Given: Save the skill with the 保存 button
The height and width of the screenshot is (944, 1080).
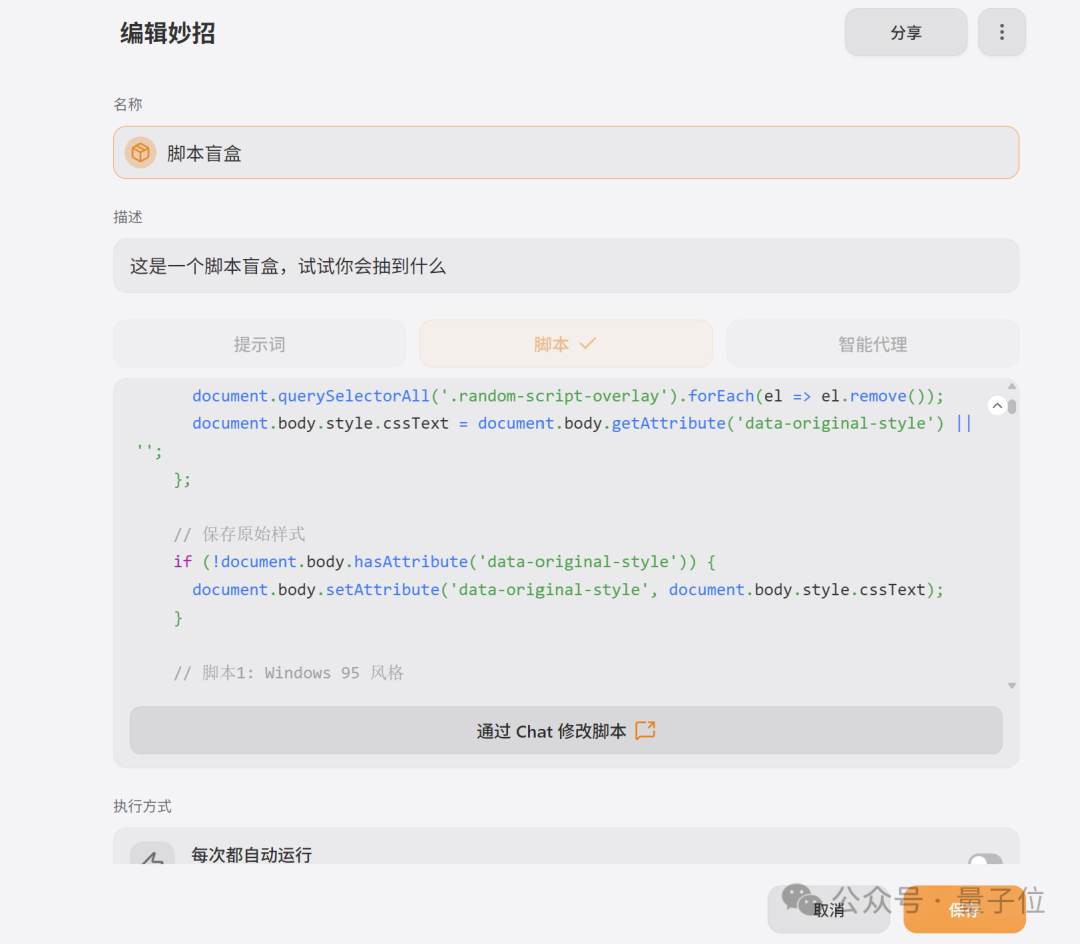Looking at the screenshot, I should [964, 910].
